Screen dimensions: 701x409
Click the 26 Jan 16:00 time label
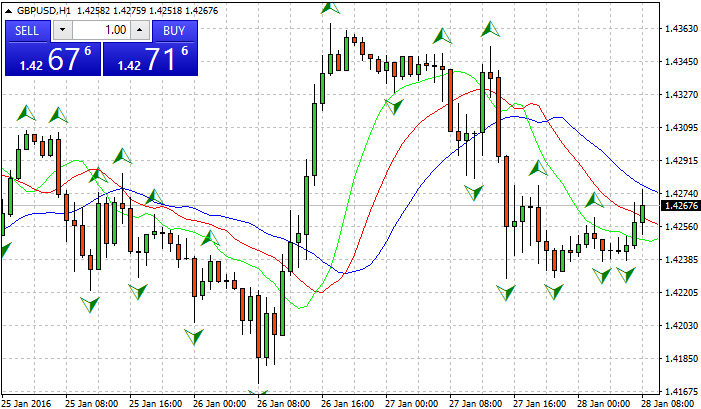pos(348,404)
